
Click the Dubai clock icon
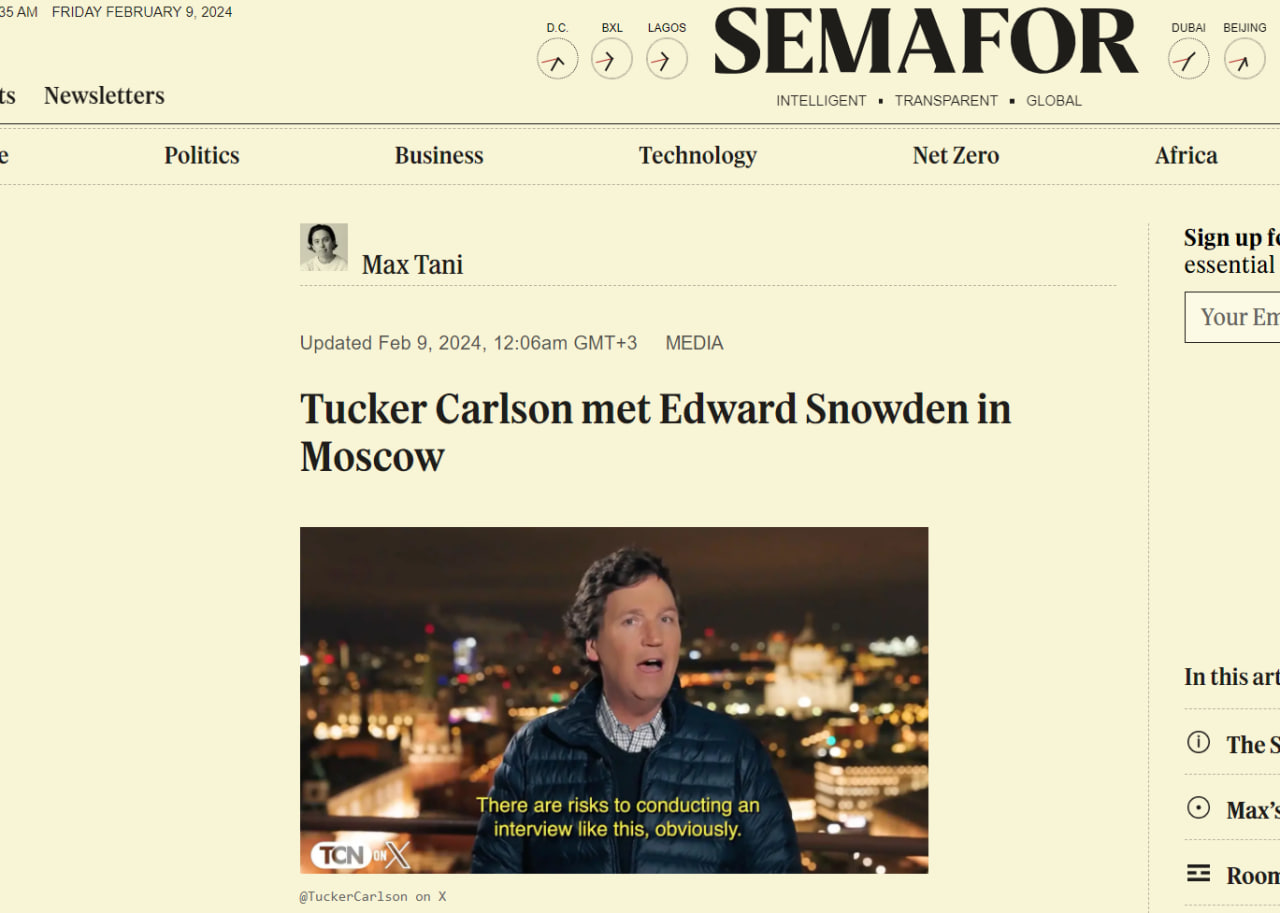click(1188, 59)
